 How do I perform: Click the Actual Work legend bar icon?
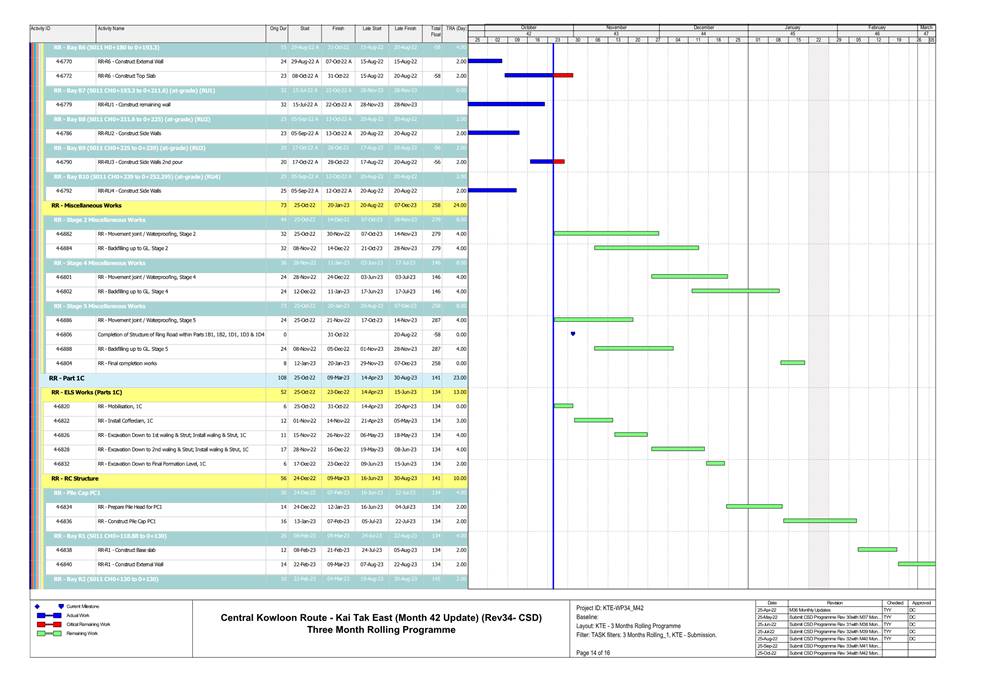[x=49, y=615]
